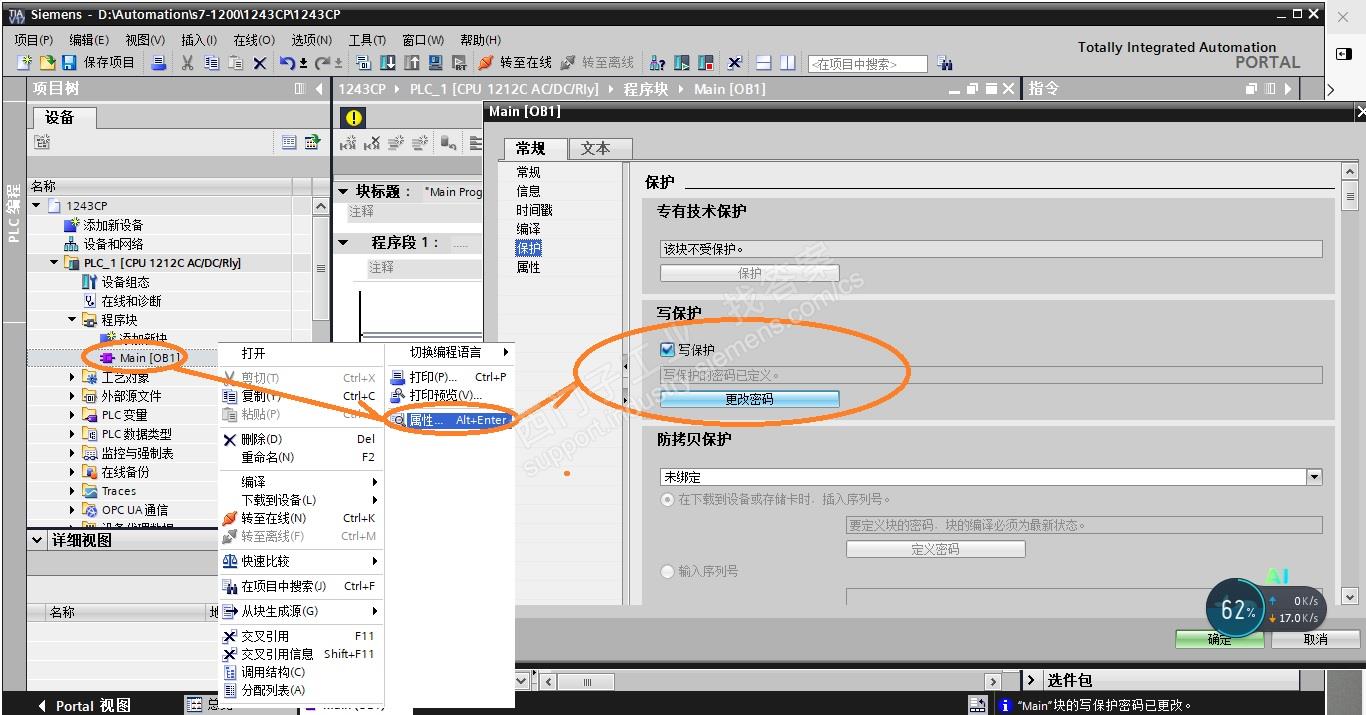Open the 在线(O) menu

[254, 40]
